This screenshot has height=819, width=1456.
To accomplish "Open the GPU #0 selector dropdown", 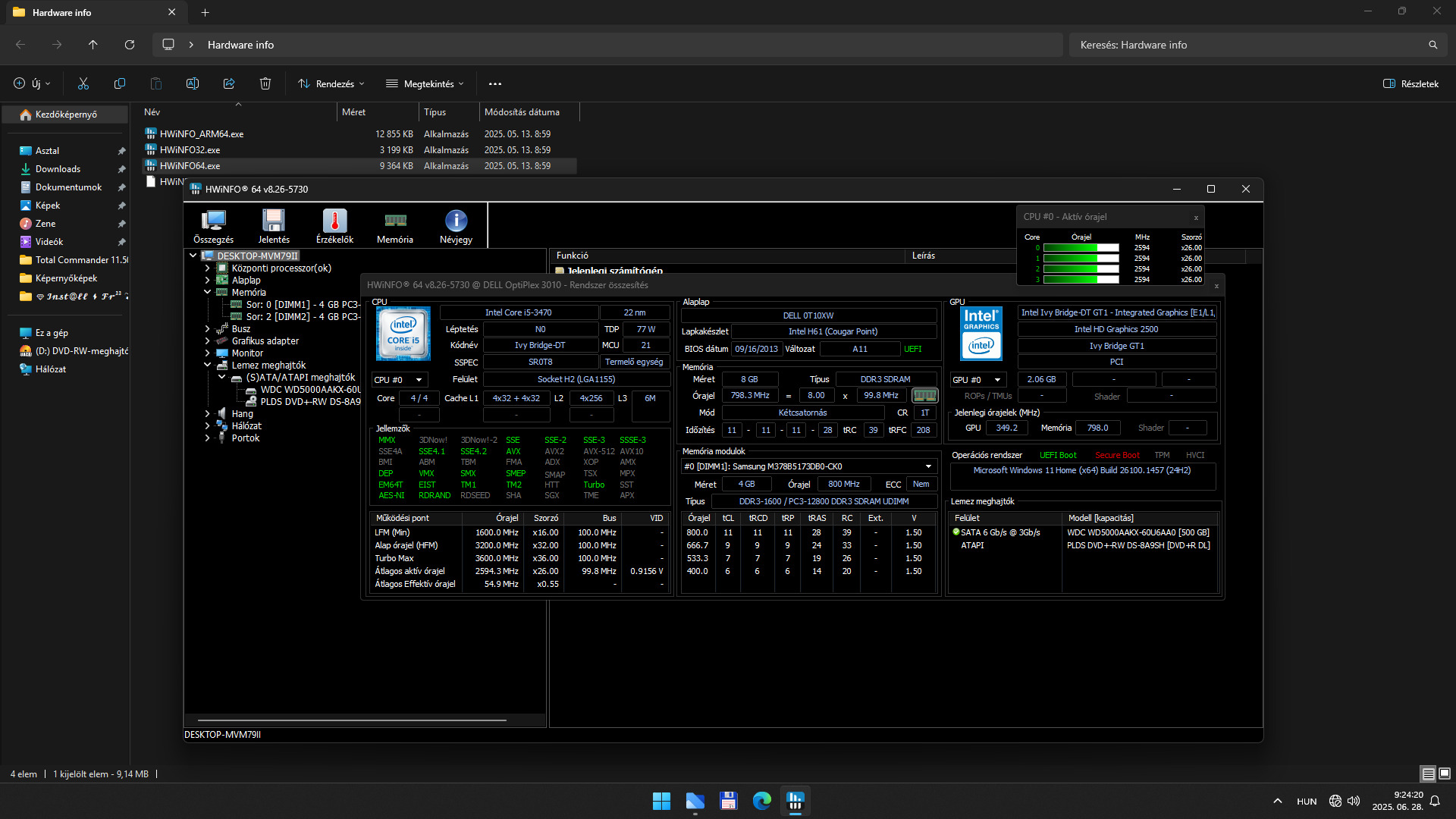I will coord(977,380).
